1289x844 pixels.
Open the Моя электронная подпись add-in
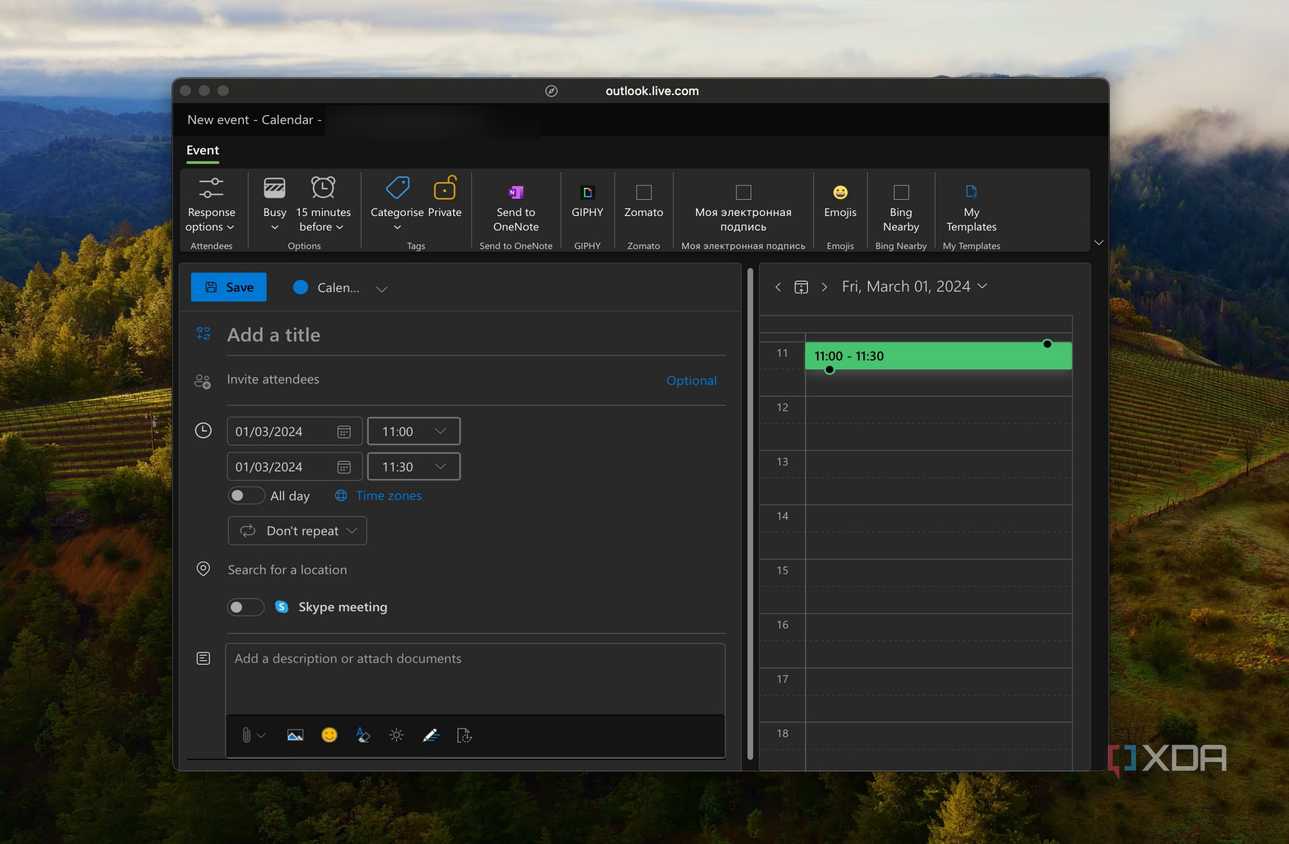[x=743, y=207]
